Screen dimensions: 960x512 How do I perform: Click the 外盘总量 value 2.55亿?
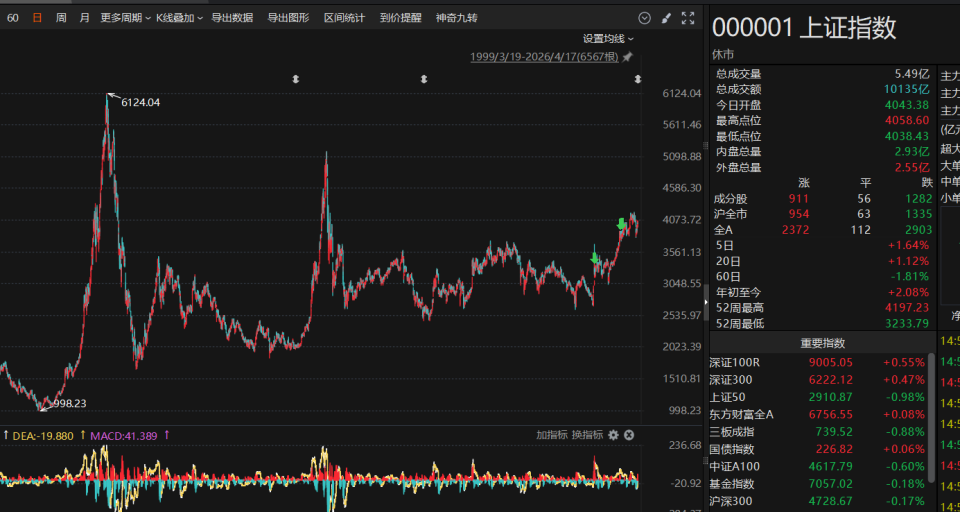click(911, 167)
